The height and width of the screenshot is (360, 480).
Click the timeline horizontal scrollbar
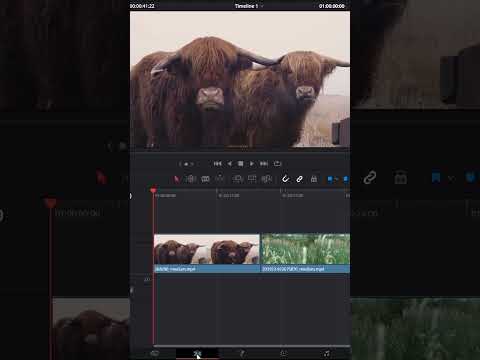pyautogui.click(x=252, y=346)
